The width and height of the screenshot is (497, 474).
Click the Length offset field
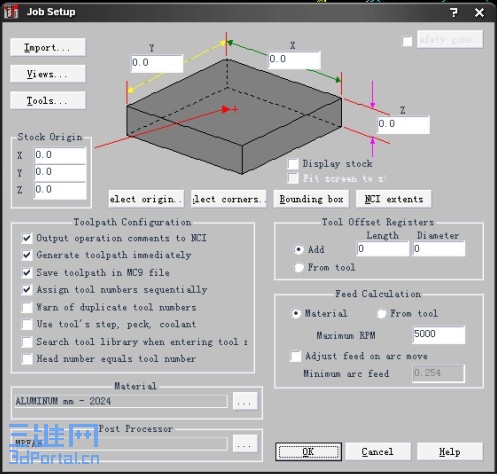pyautogui.click(x=383, y=249)
